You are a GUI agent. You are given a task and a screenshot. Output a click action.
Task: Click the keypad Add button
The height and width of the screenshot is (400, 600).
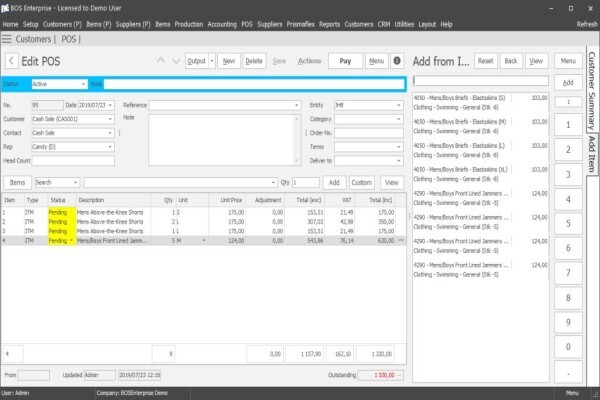click(x=568, y=83)
